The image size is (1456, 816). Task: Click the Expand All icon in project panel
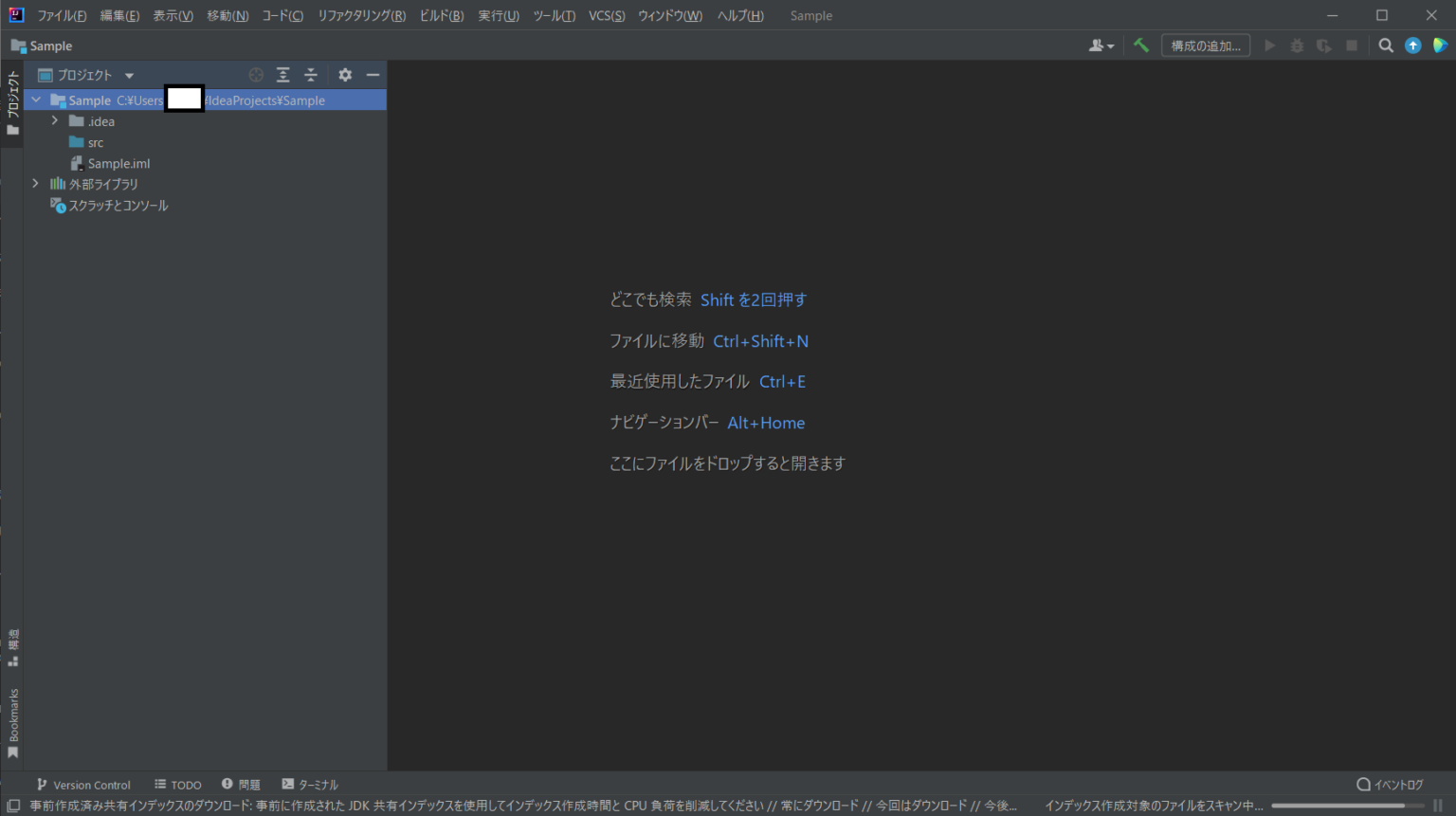pos(282,74)
